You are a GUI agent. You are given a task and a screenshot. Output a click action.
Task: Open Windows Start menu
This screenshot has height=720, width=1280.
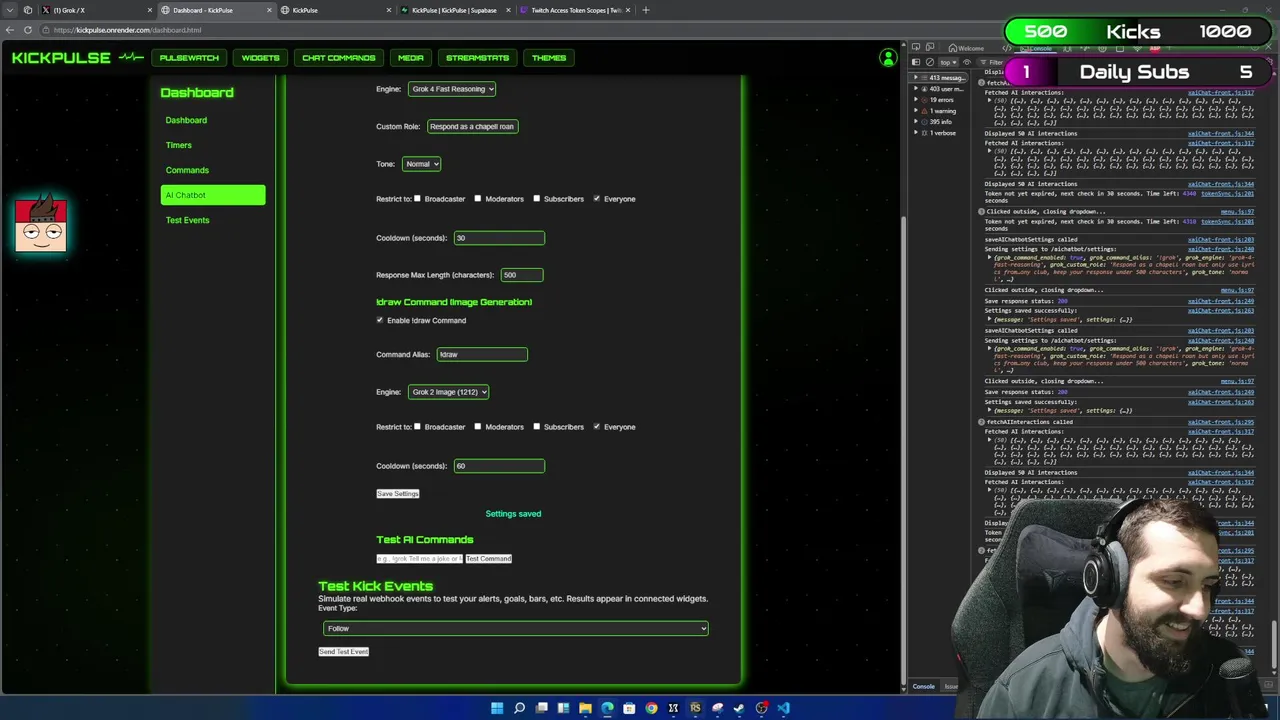coord(497,708)
